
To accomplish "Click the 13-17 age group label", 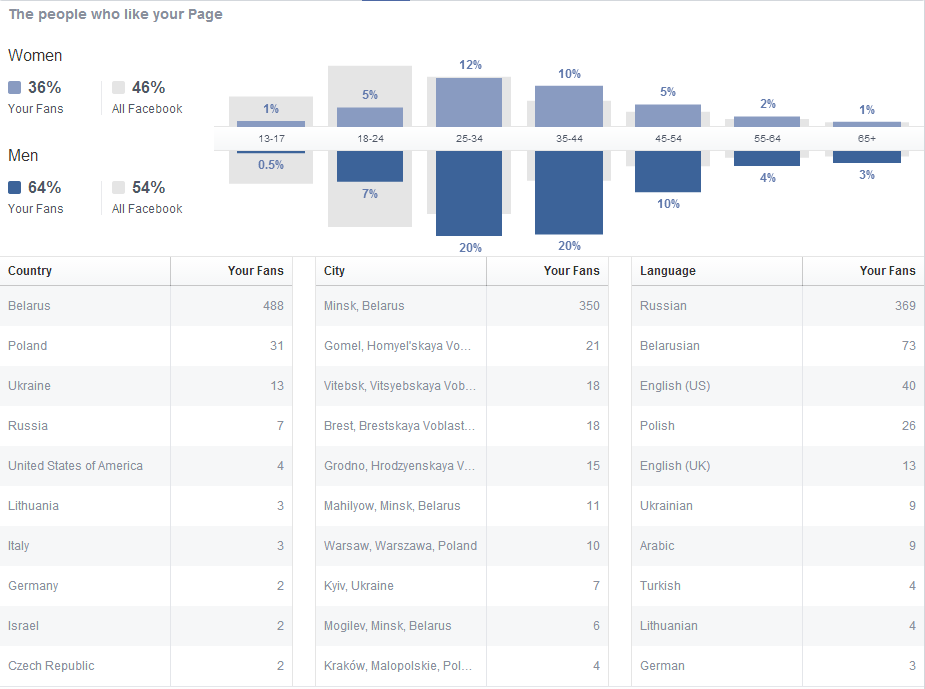I will pyautogui.click(x=271, y=139).
